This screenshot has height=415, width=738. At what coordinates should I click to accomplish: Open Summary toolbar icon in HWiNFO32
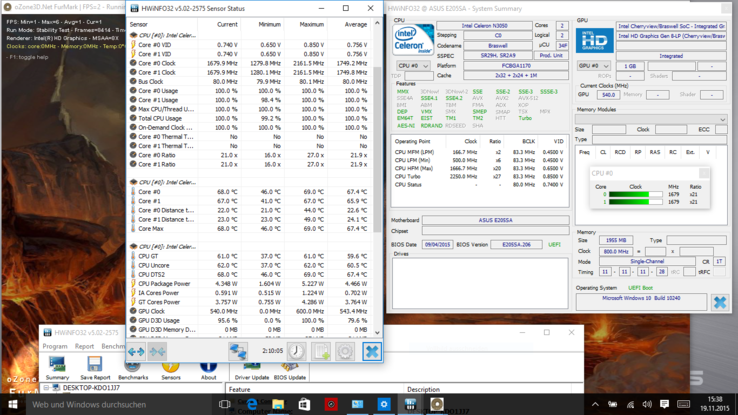[x=57, y=368]
